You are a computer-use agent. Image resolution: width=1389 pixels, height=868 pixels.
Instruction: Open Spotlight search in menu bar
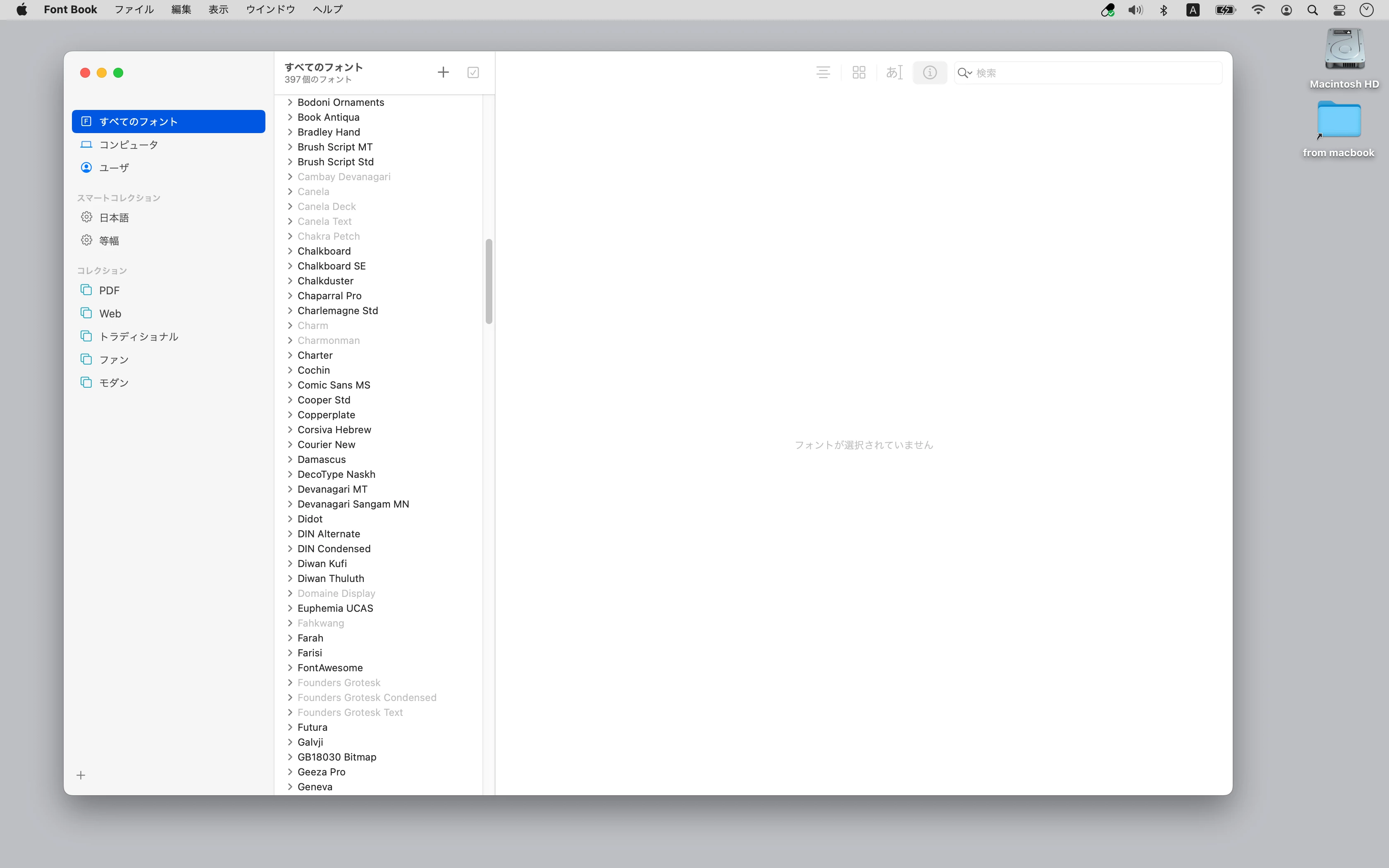[1312, 10]
